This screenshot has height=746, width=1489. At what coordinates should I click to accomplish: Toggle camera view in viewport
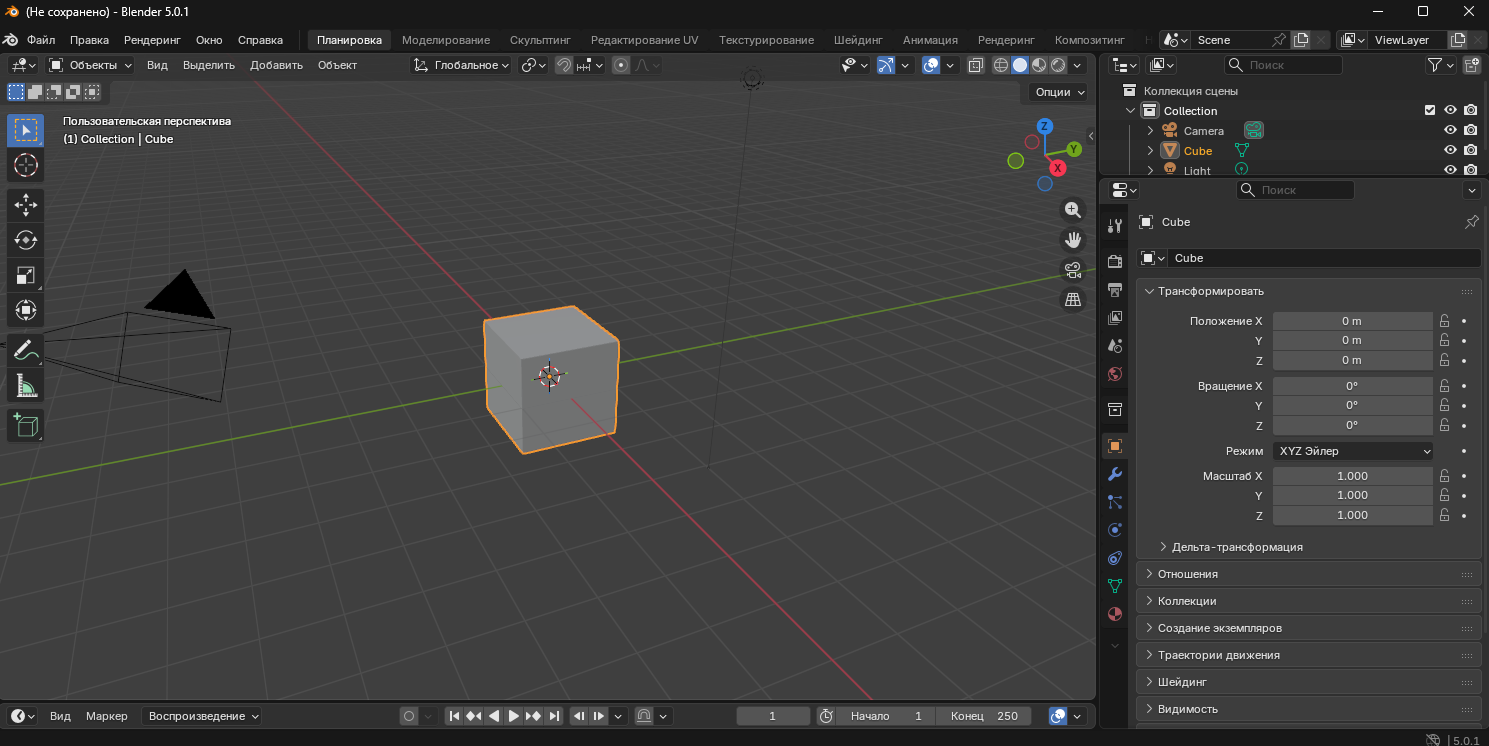click(x=1073, y=270)
